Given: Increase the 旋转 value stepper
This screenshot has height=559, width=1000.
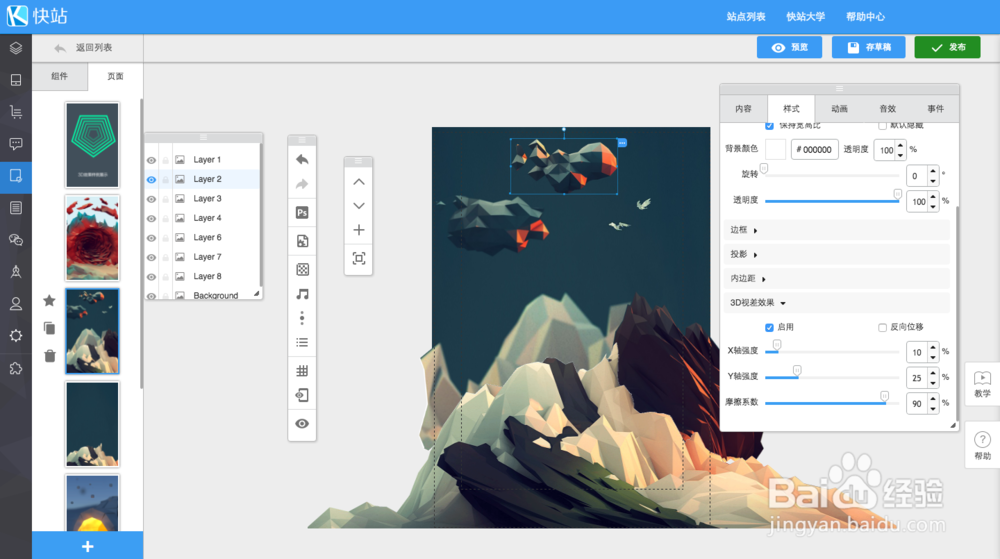Looking at the screenshot, I should click(x=933, y=171).
